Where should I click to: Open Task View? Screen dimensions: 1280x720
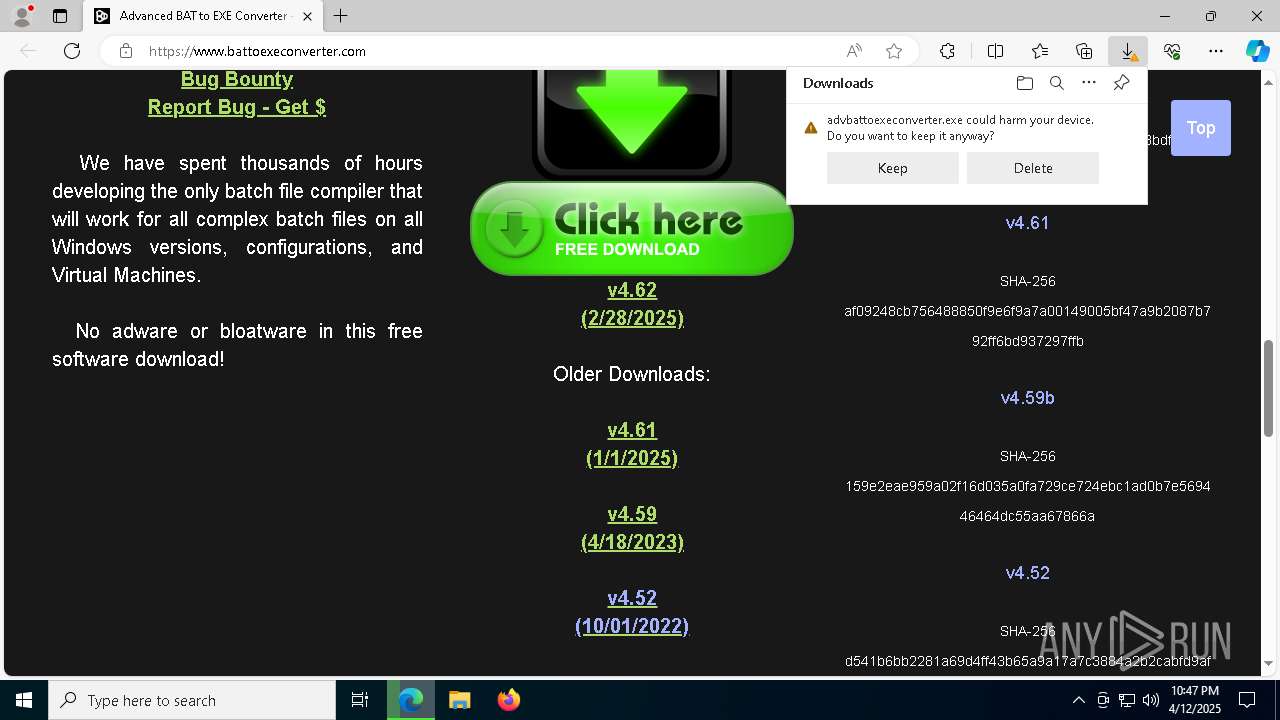click(x=360, y=700)
